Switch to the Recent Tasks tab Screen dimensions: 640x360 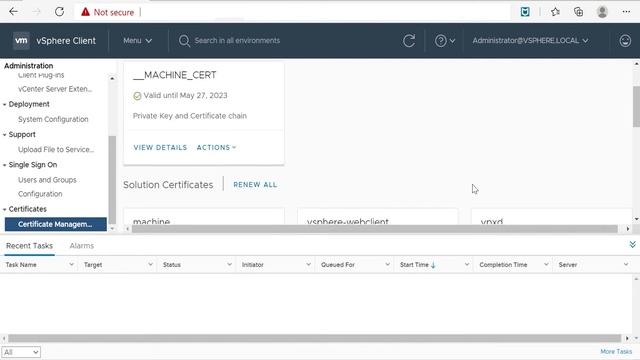29,246
